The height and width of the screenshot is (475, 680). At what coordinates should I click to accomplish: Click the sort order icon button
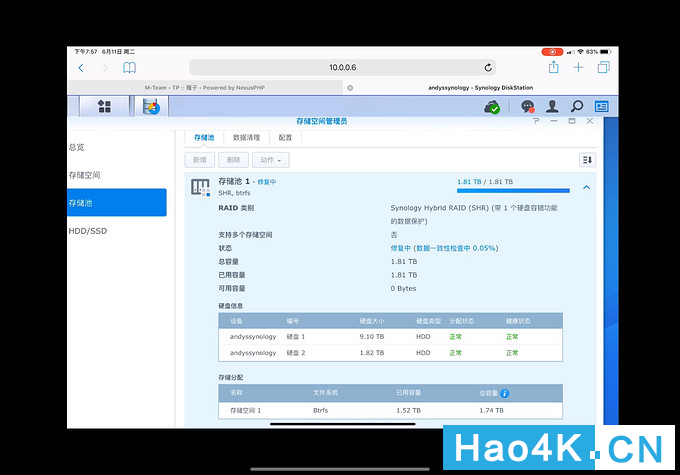(x=587, y=160)
